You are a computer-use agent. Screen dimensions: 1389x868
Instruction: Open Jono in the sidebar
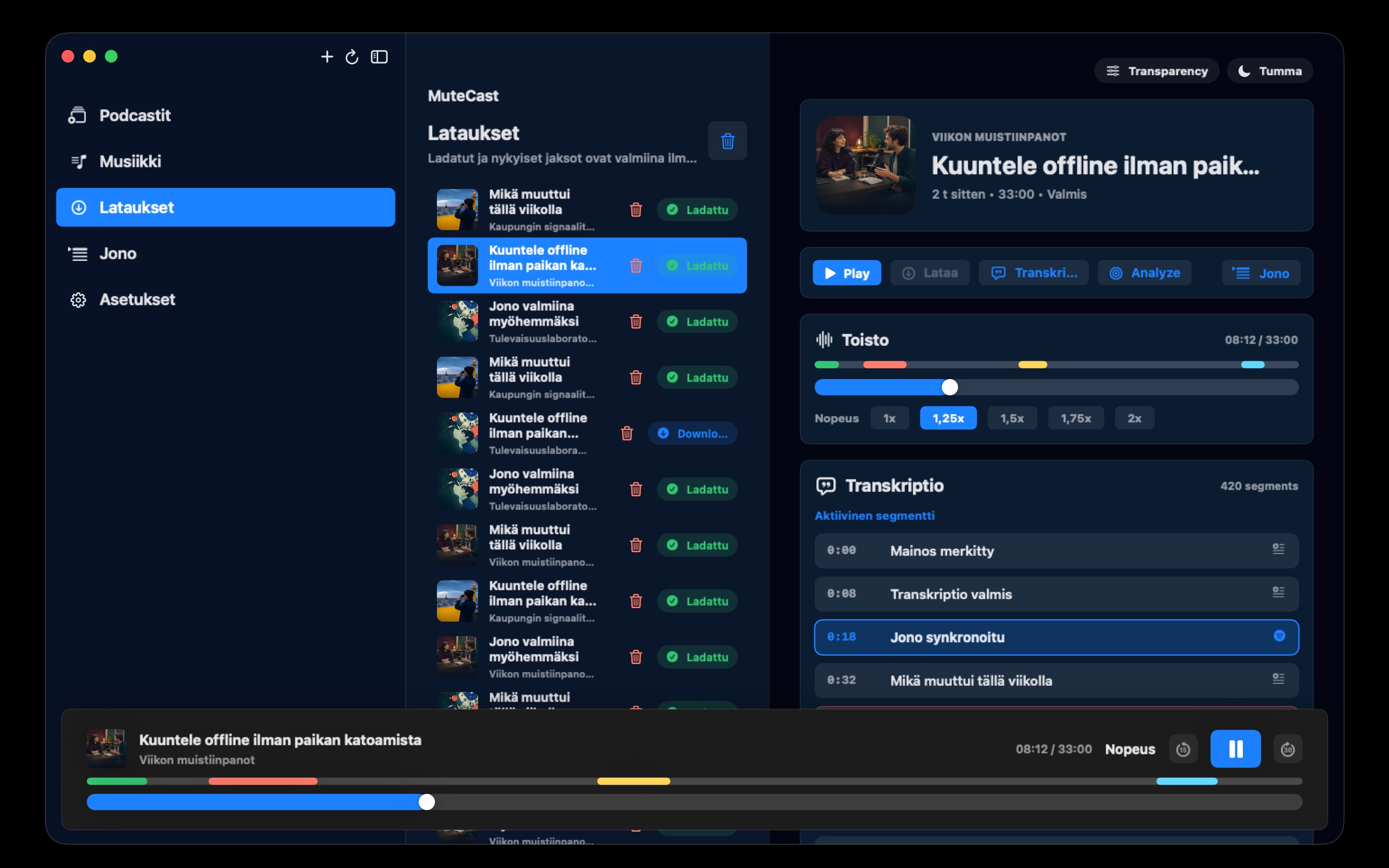(226, 253)
